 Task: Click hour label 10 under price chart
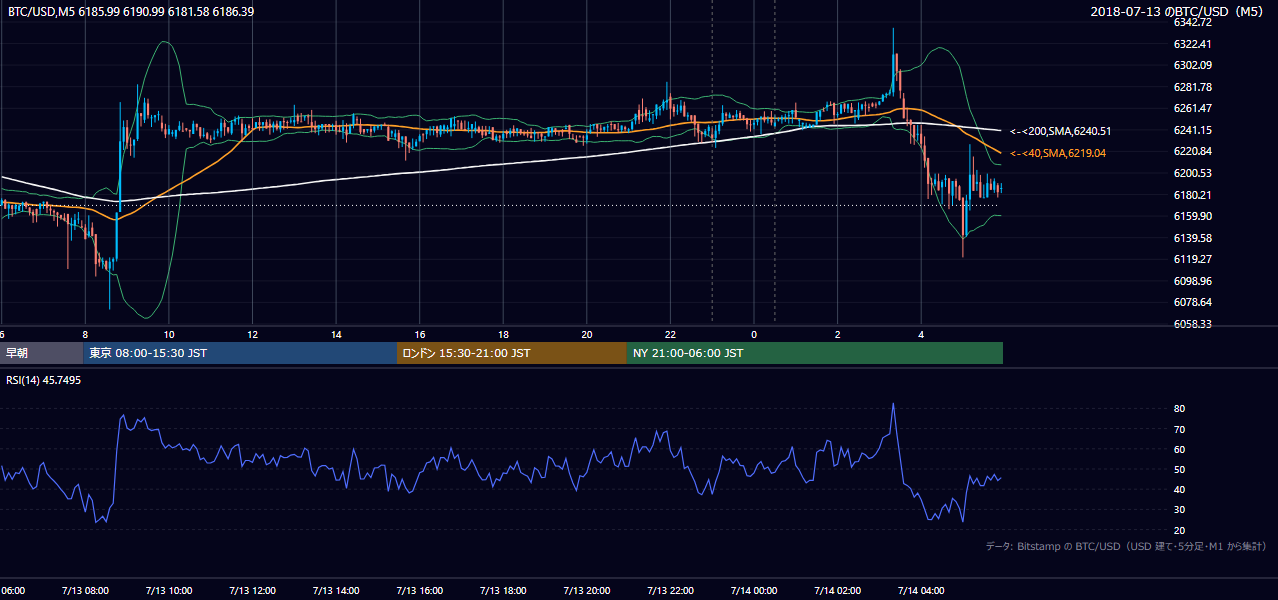click(169, 334)
